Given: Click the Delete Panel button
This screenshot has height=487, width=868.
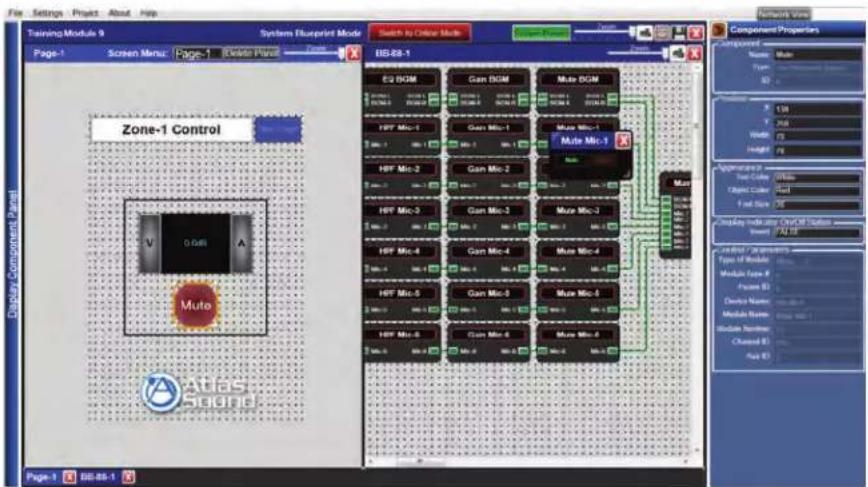Looking at the screenshot, I should (251, 53).
